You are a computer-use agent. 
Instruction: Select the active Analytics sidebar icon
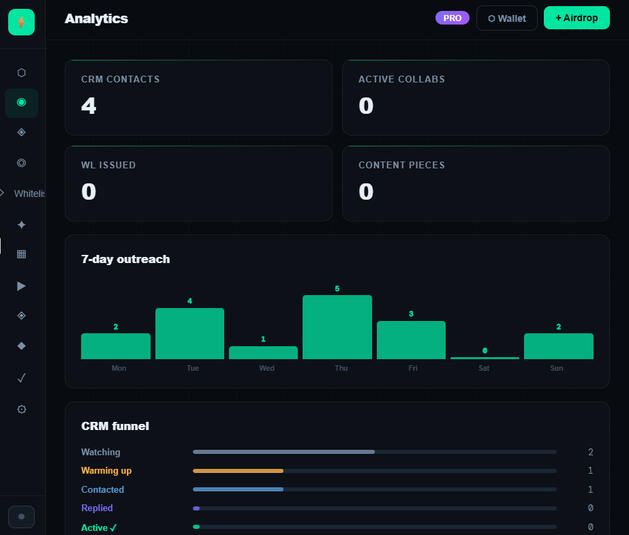click(x=21, y=102)
